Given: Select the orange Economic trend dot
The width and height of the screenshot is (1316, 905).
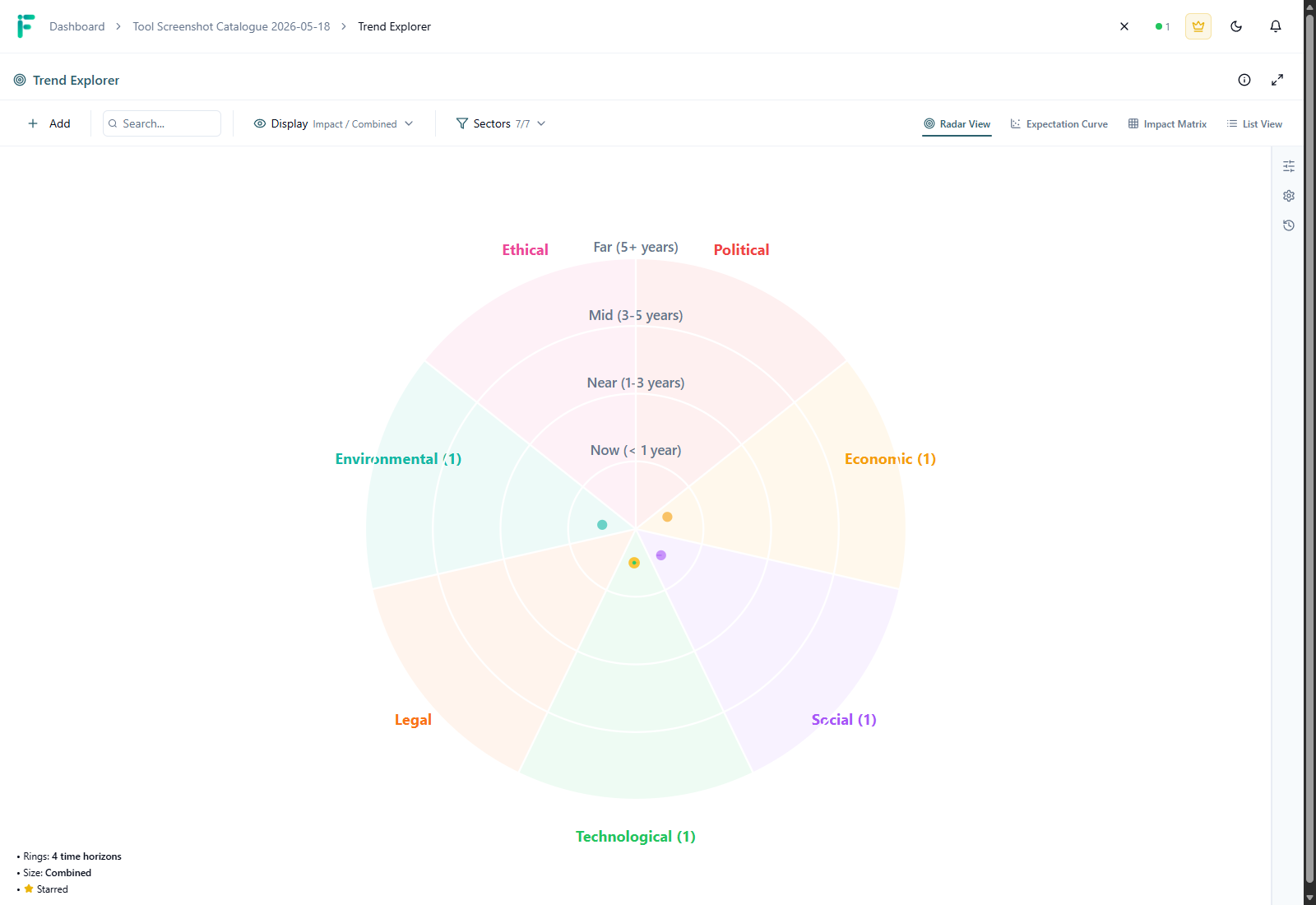Looking at the screenshot, I should pyautogui.click(x=668, y=517).
